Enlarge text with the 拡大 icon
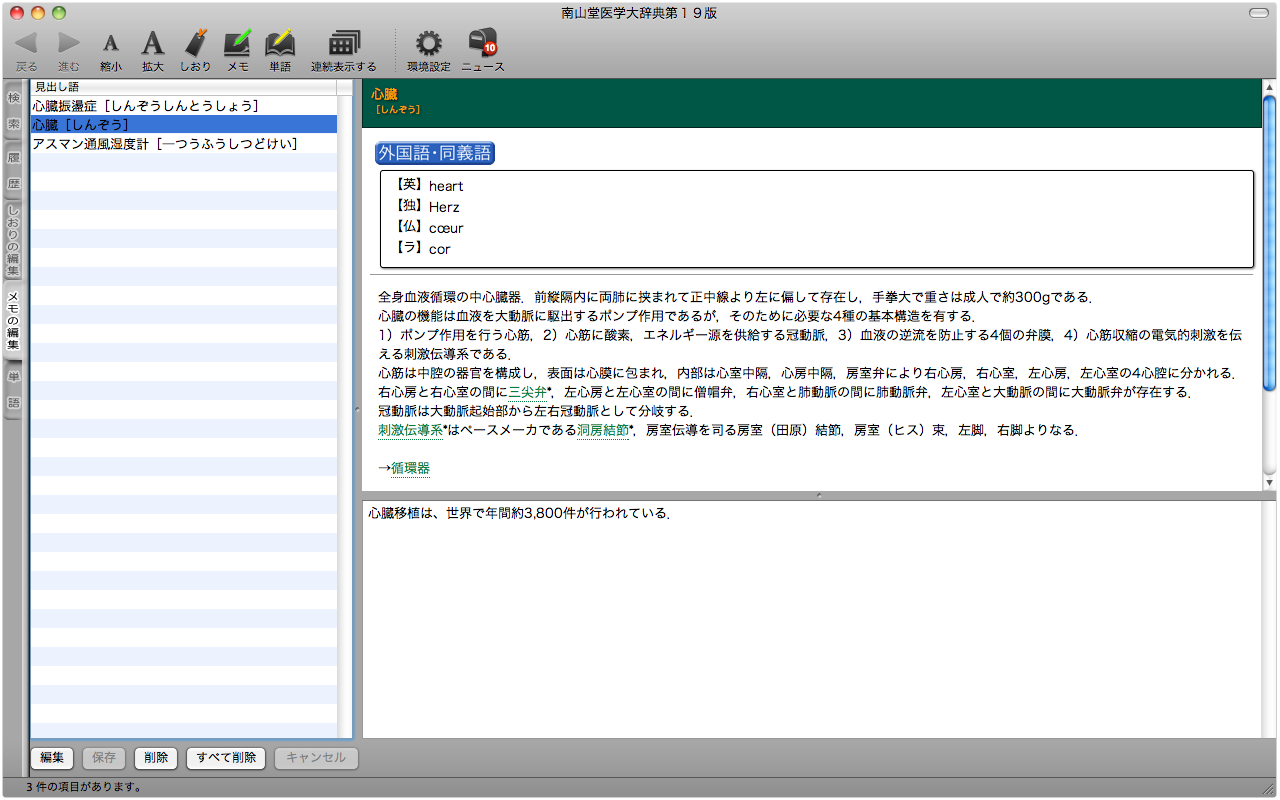Screen dimensions: 1280x800 click(152, 43)
